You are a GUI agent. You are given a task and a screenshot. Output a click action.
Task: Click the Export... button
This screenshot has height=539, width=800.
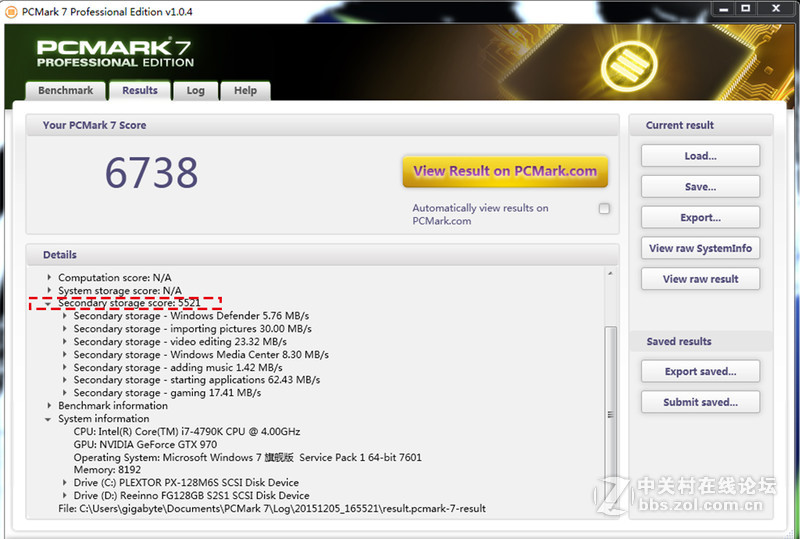(700, 217)
